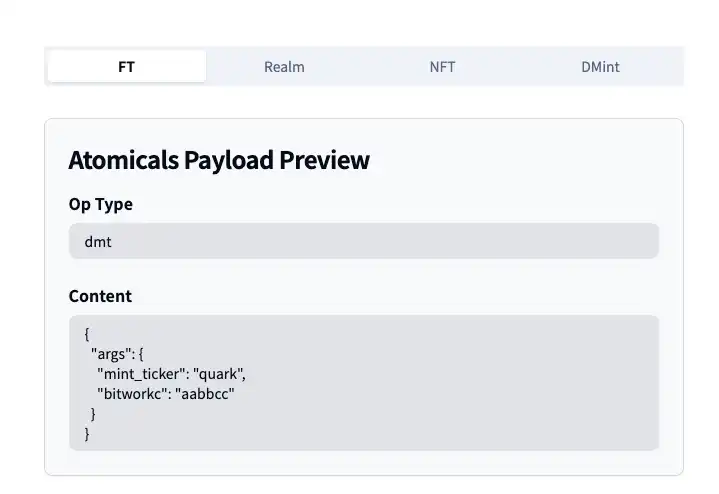Click the Content label
Screen dimensions: 719x494
100,296
